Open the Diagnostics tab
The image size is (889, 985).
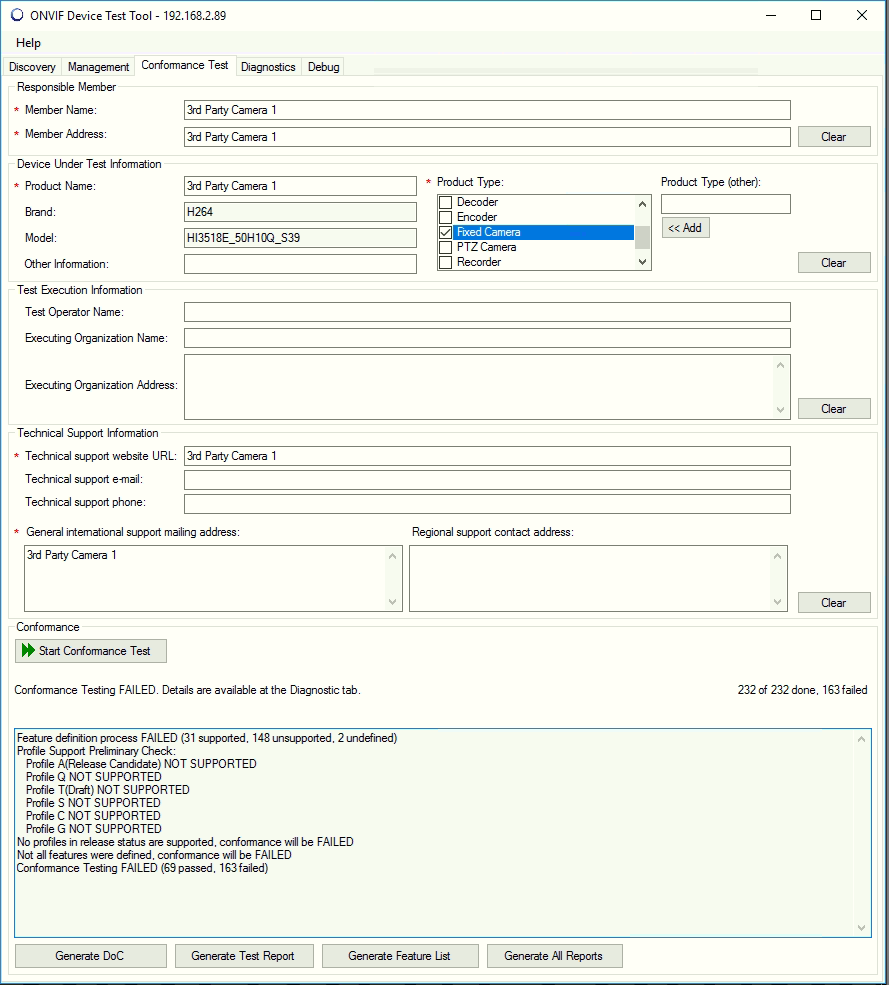[x=268, y=67]
